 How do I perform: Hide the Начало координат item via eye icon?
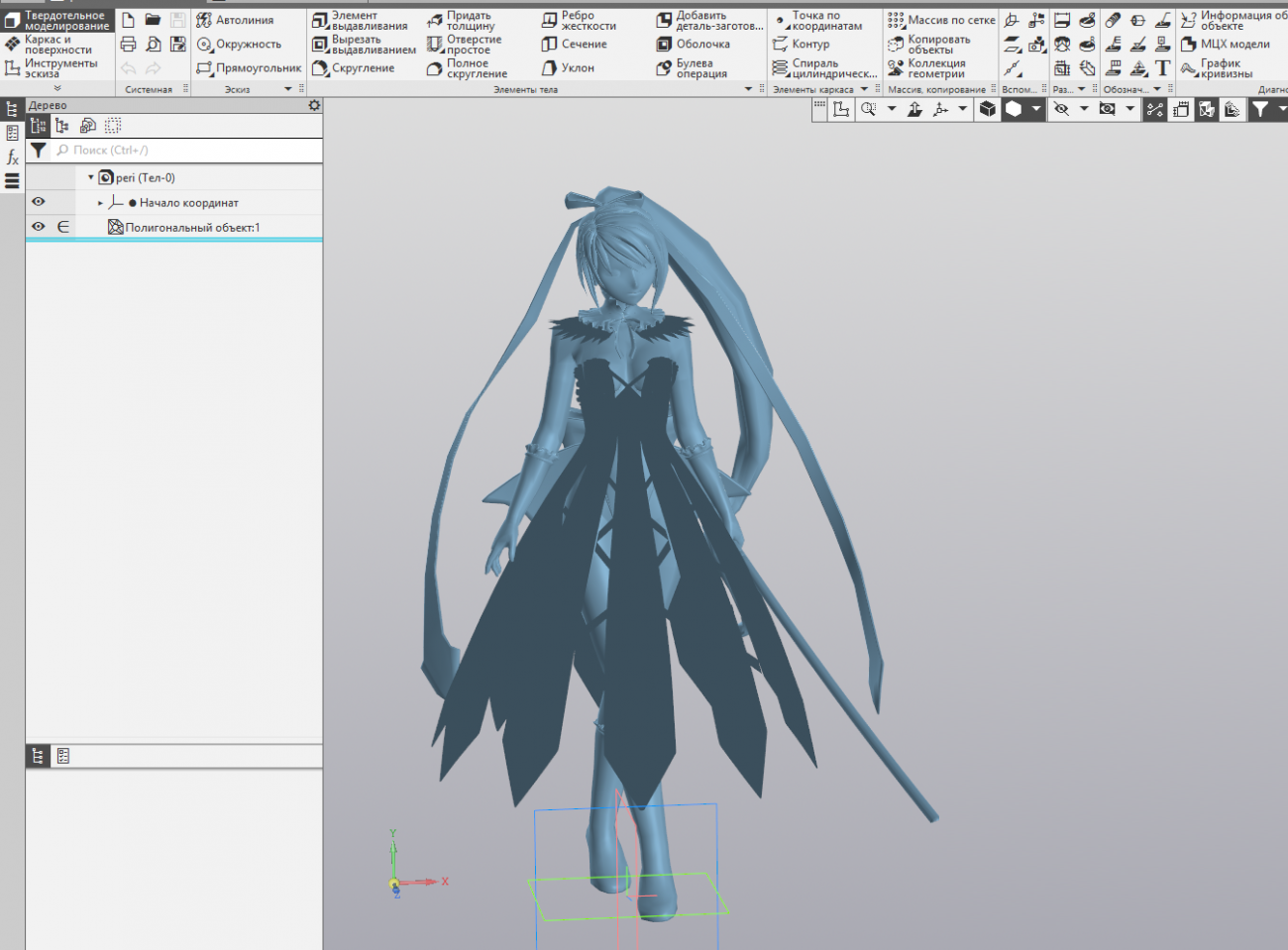click(39, 202)
